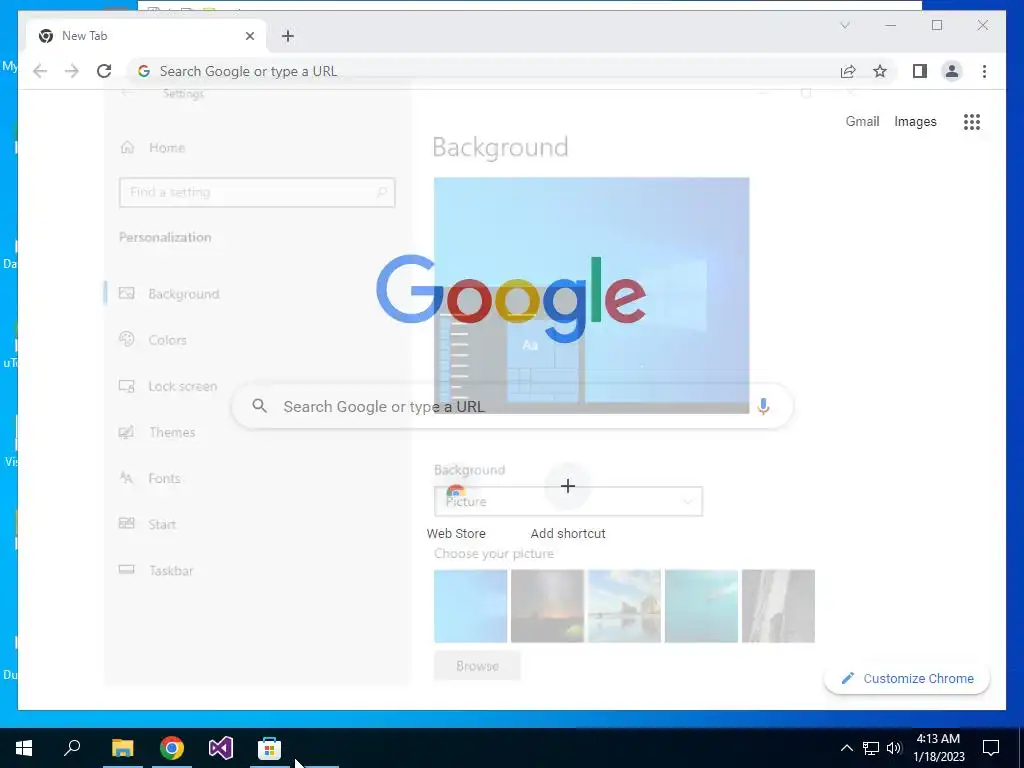
Task: Click the share this page icon
Action: [x=848, y=71]
